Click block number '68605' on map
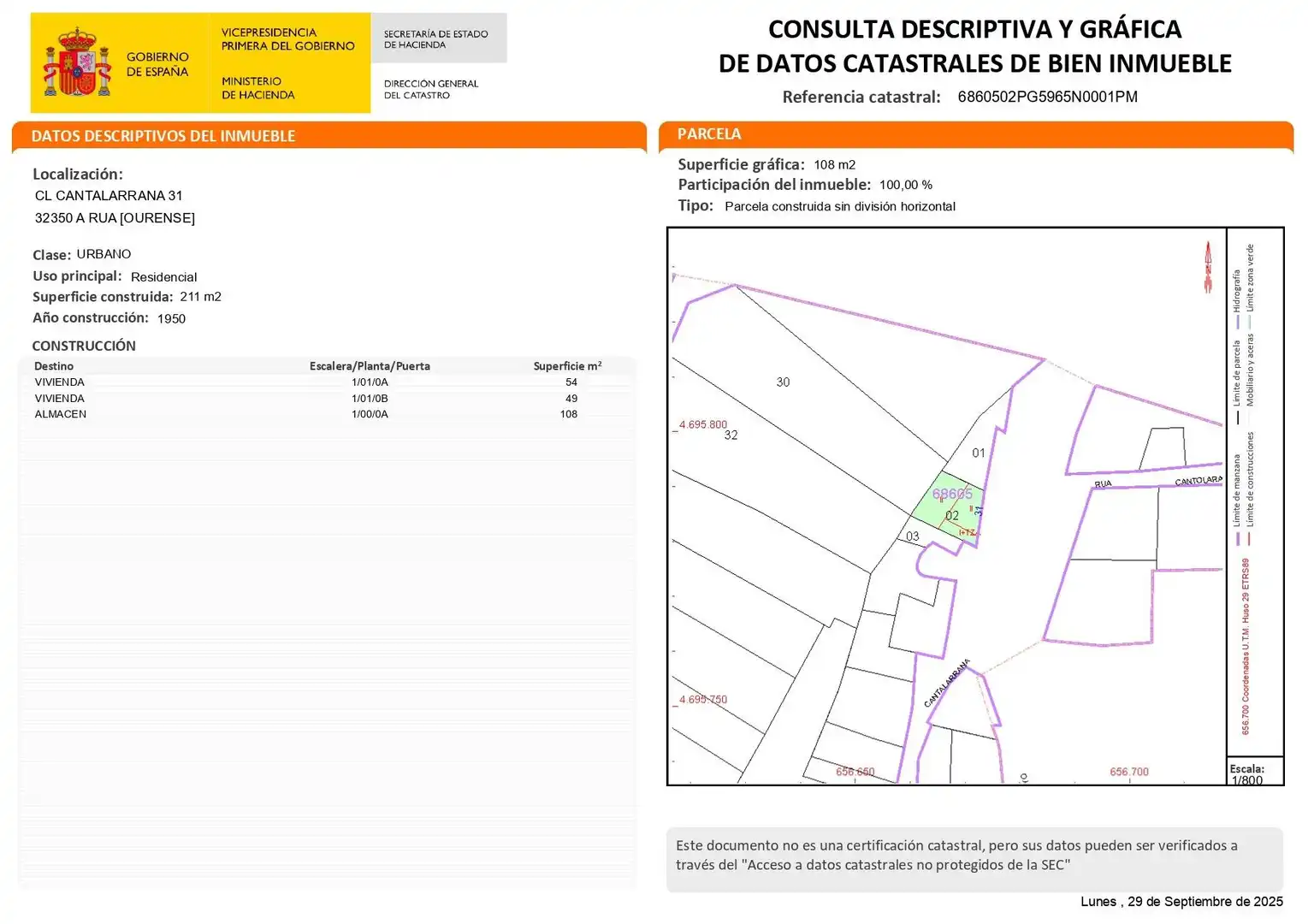 (x=952, y=494)
